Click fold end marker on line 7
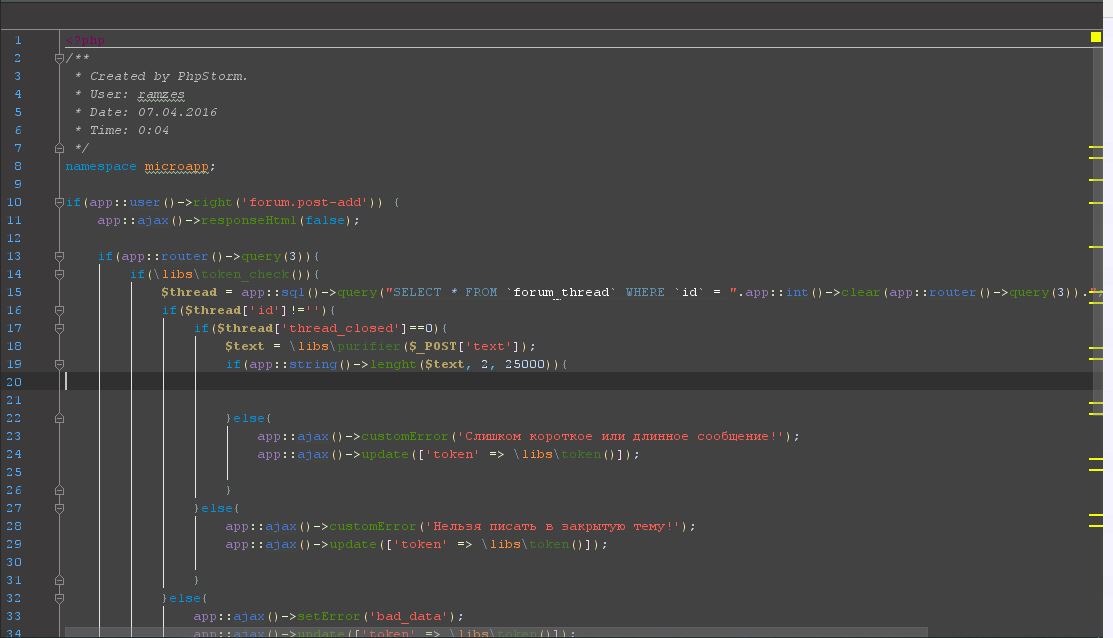The width and height of the screenshot is (1113, 638). point(59,148)
